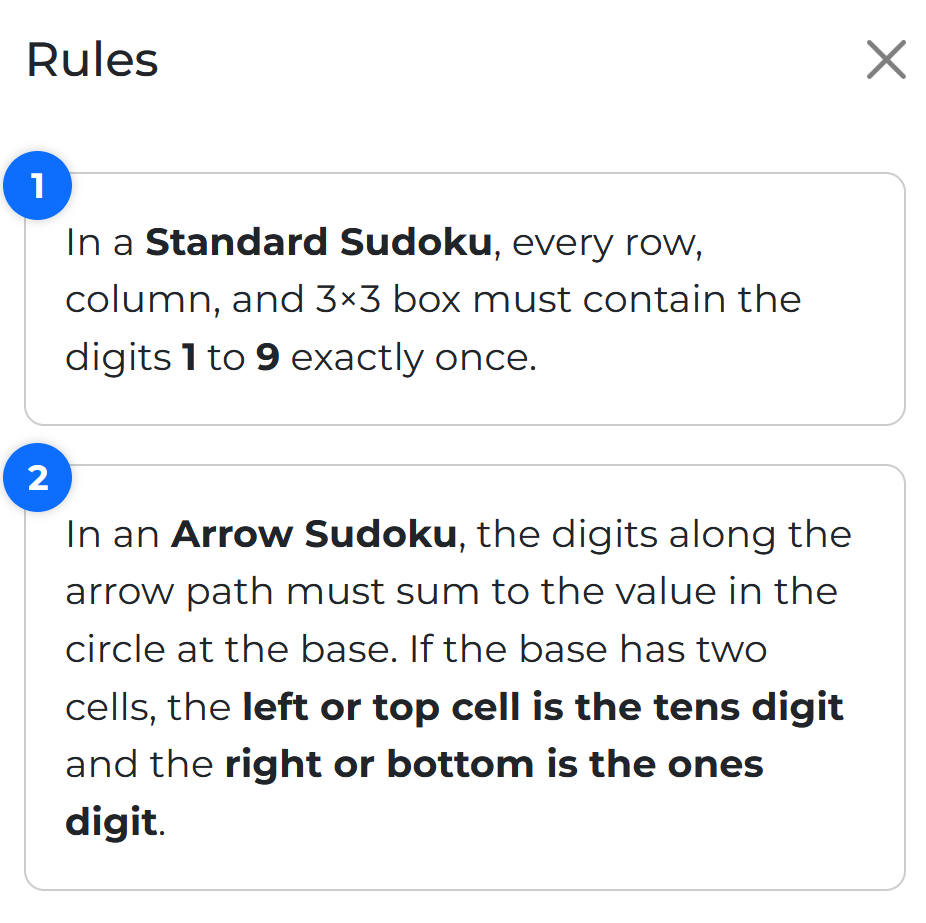Viewport: 926px width, 923px height.
Task: Click the final bold word 'digit'
Action: coord(111,822)
